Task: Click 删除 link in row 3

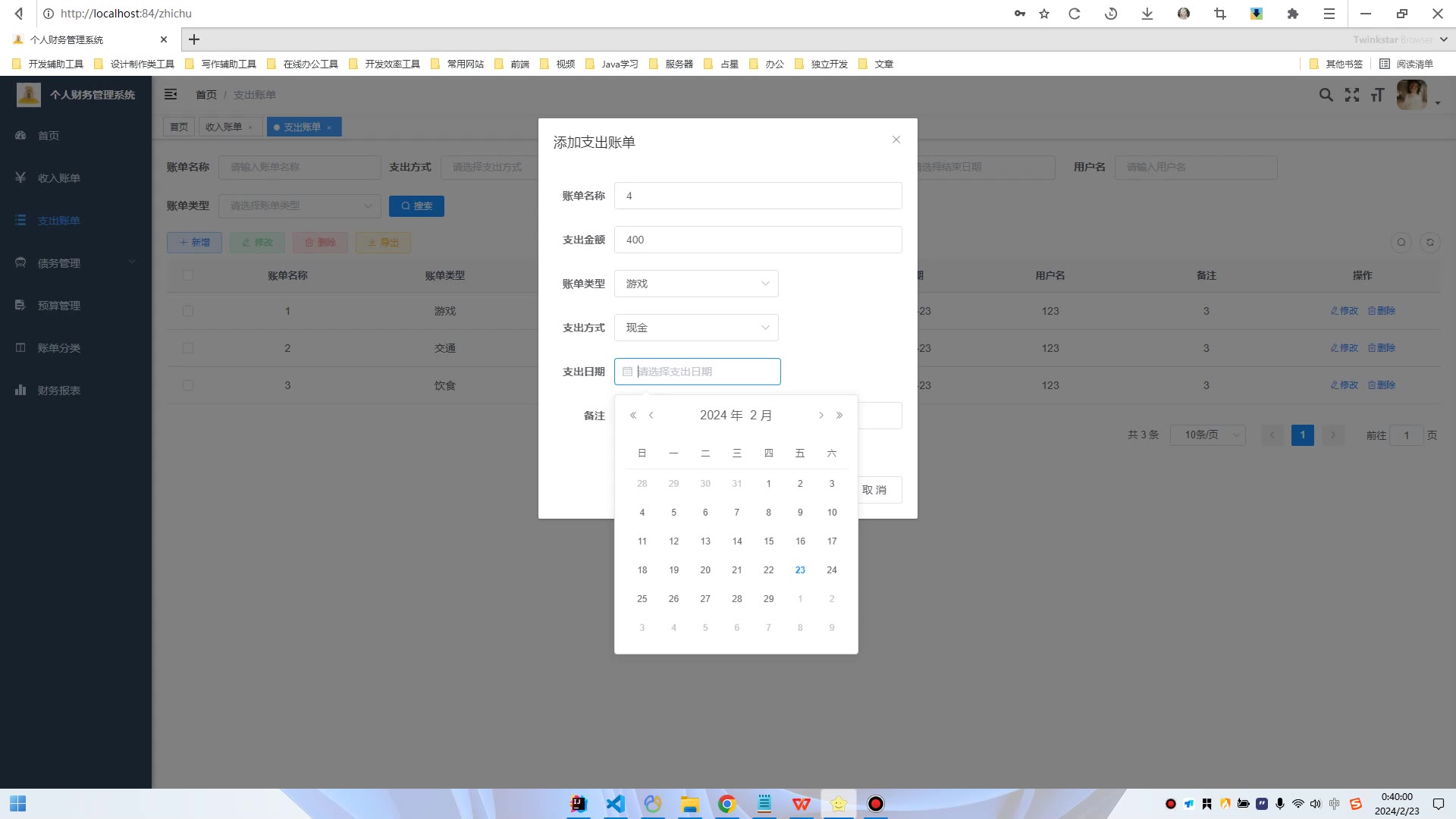Action: (1382, 385)
